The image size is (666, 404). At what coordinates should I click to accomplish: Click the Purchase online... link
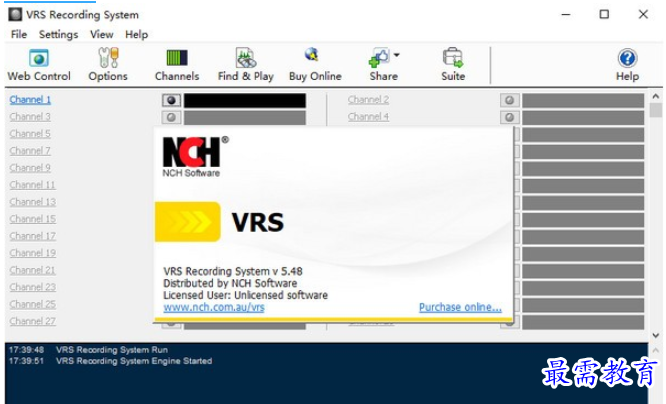pos(460,307)
